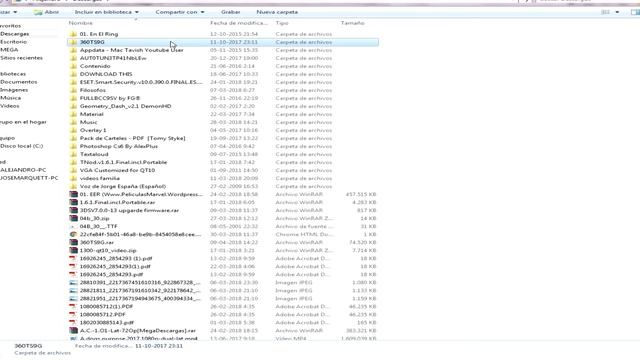
Task: Select the Contenido folder name
Action: (95, 66)
